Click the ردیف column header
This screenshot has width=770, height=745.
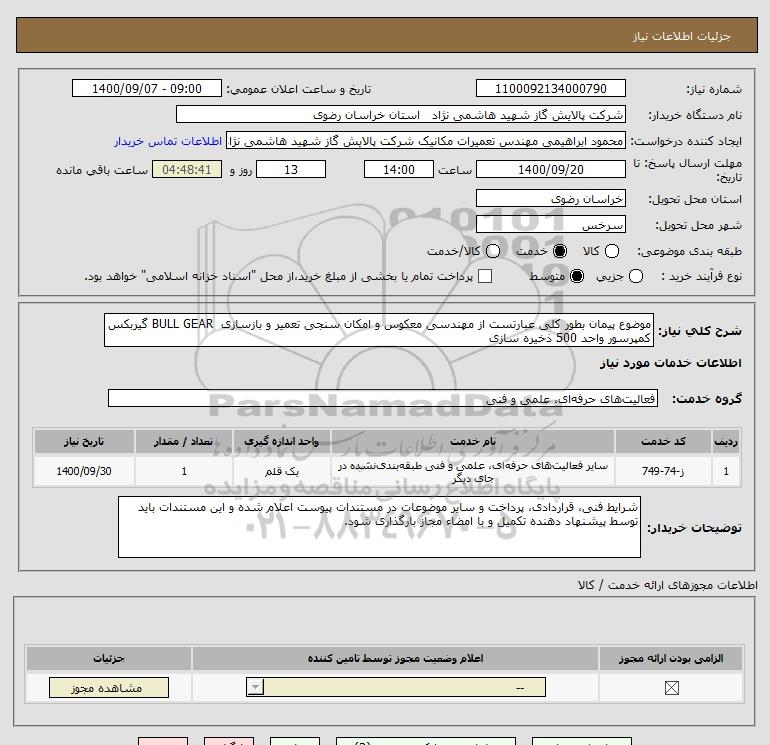(726, 441)
